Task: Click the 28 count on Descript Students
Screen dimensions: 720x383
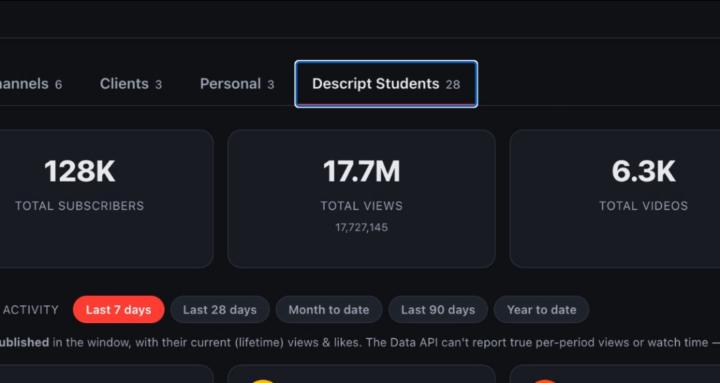Action: 453,84
